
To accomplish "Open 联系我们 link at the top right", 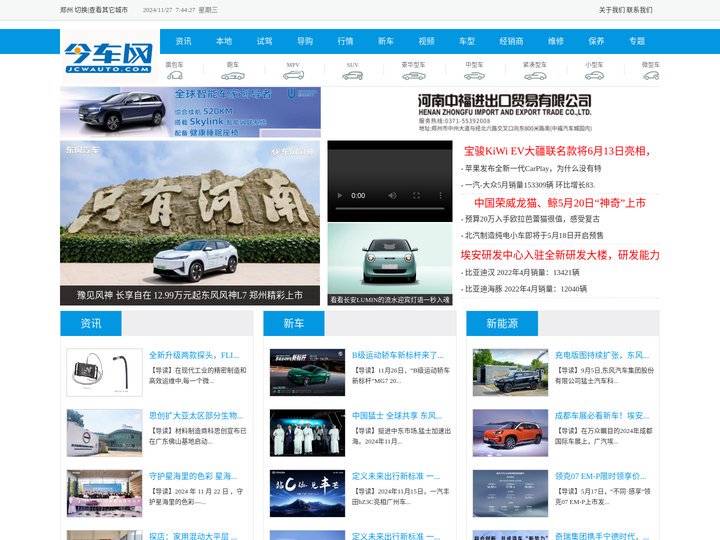I will pos(639,10).
